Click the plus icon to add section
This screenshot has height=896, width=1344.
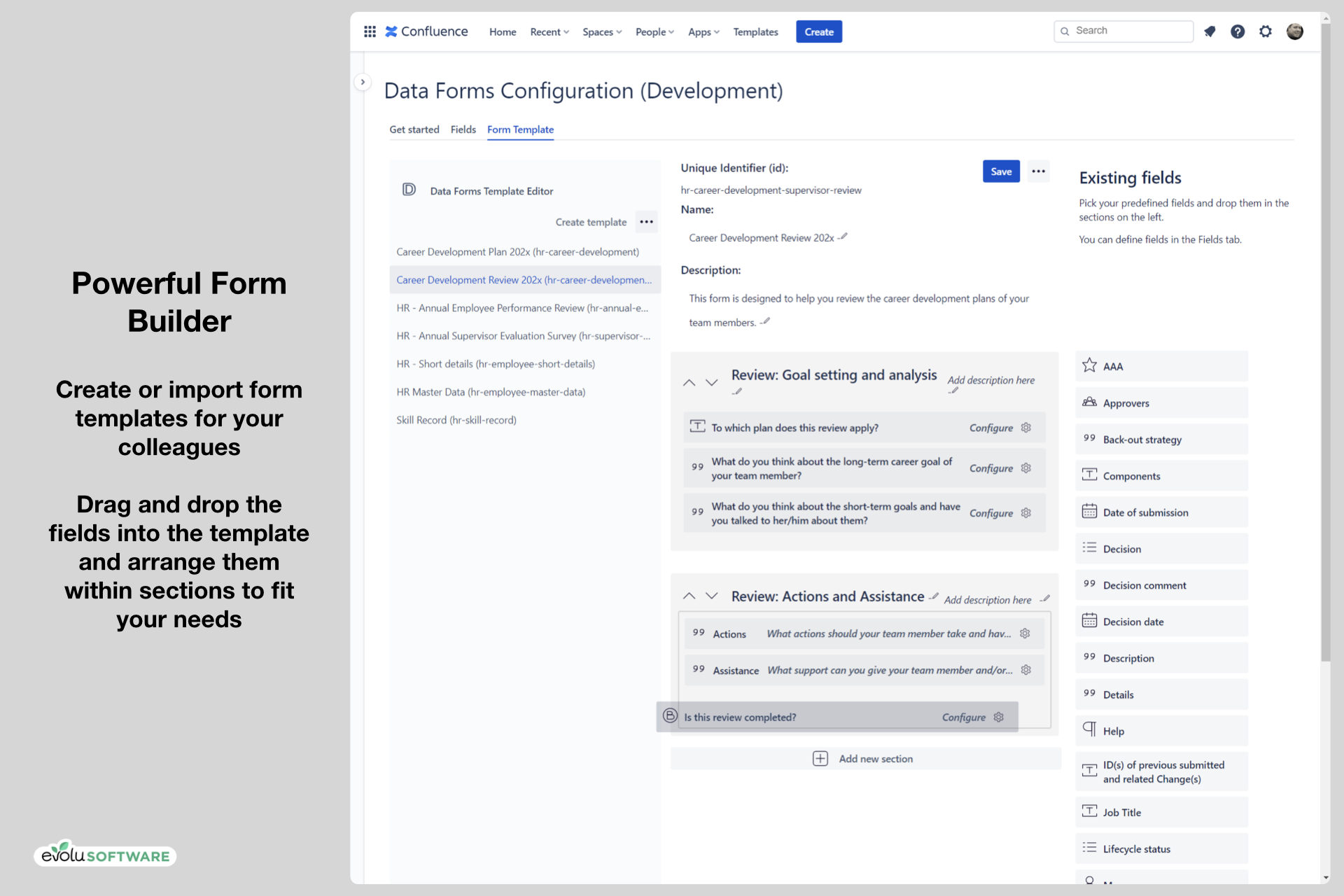point(820,759)
